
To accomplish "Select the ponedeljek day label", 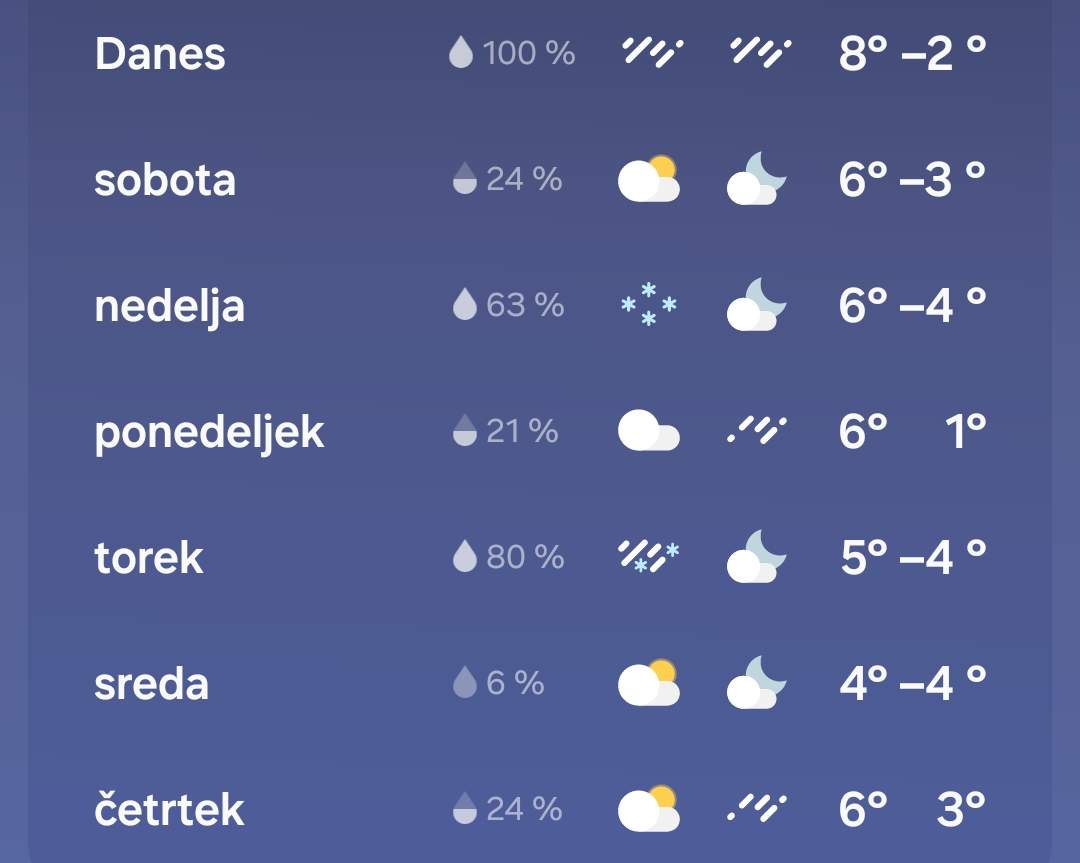I will pos(209,433).
